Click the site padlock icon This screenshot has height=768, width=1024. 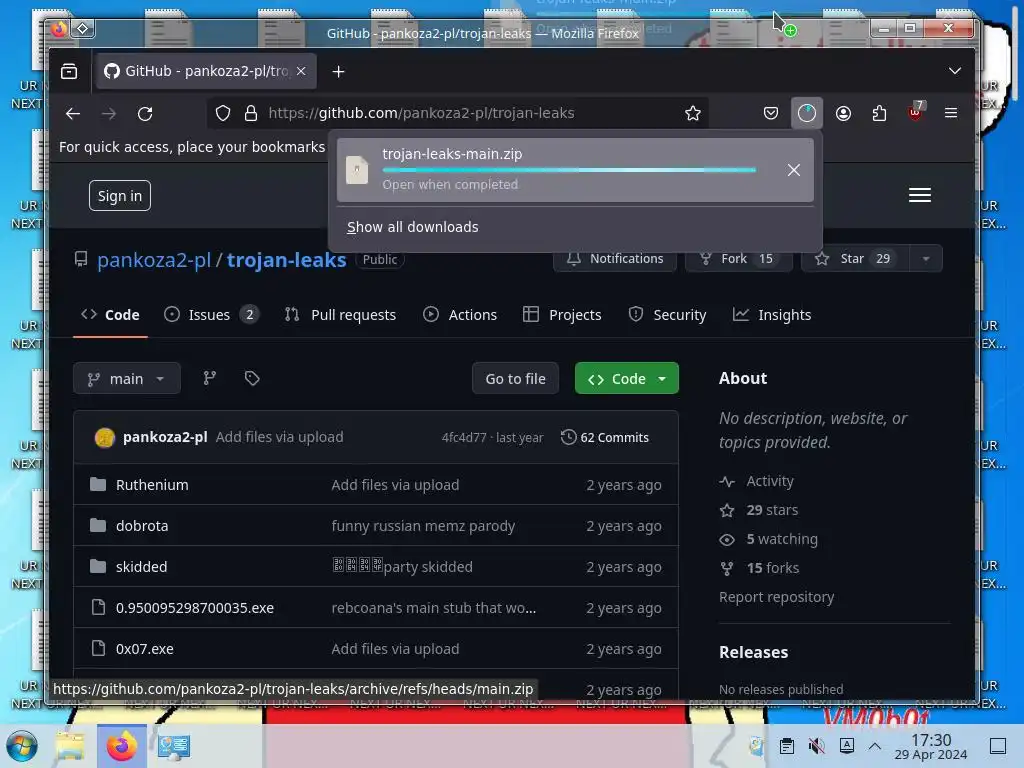tap(251, 113)
